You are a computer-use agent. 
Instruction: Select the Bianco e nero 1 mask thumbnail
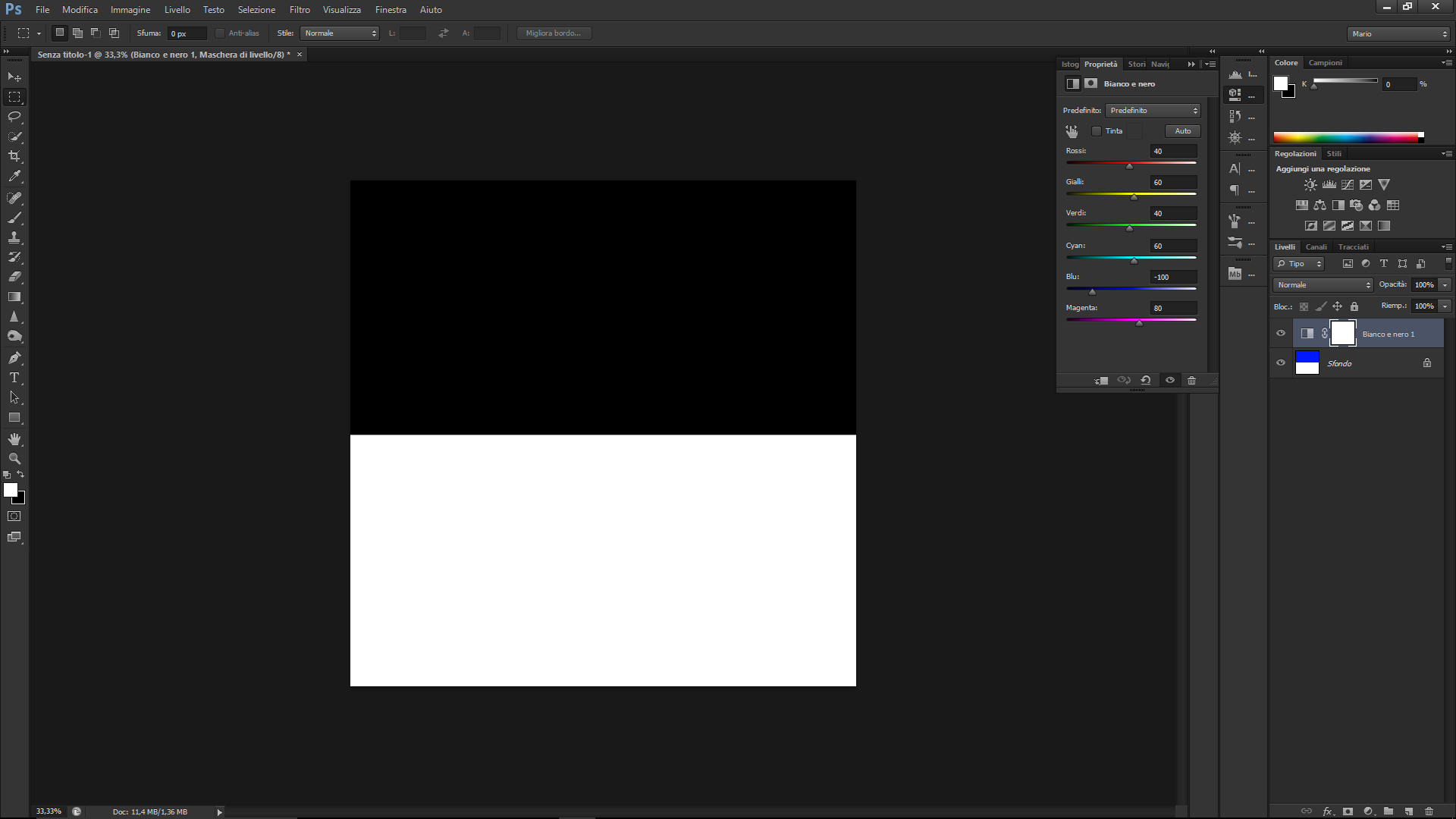coord(1342,333)
